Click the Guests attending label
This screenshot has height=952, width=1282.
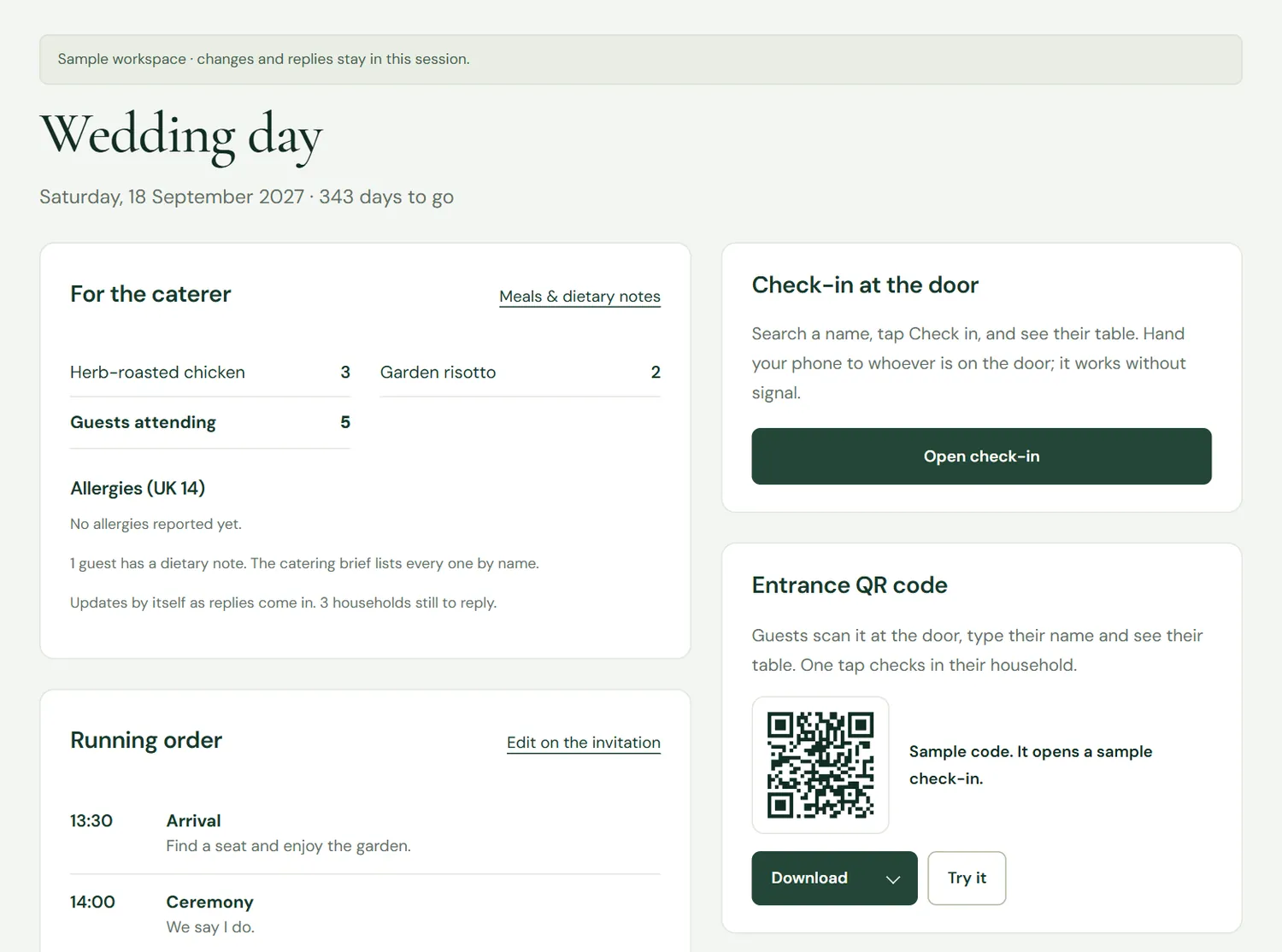(143, 422)
